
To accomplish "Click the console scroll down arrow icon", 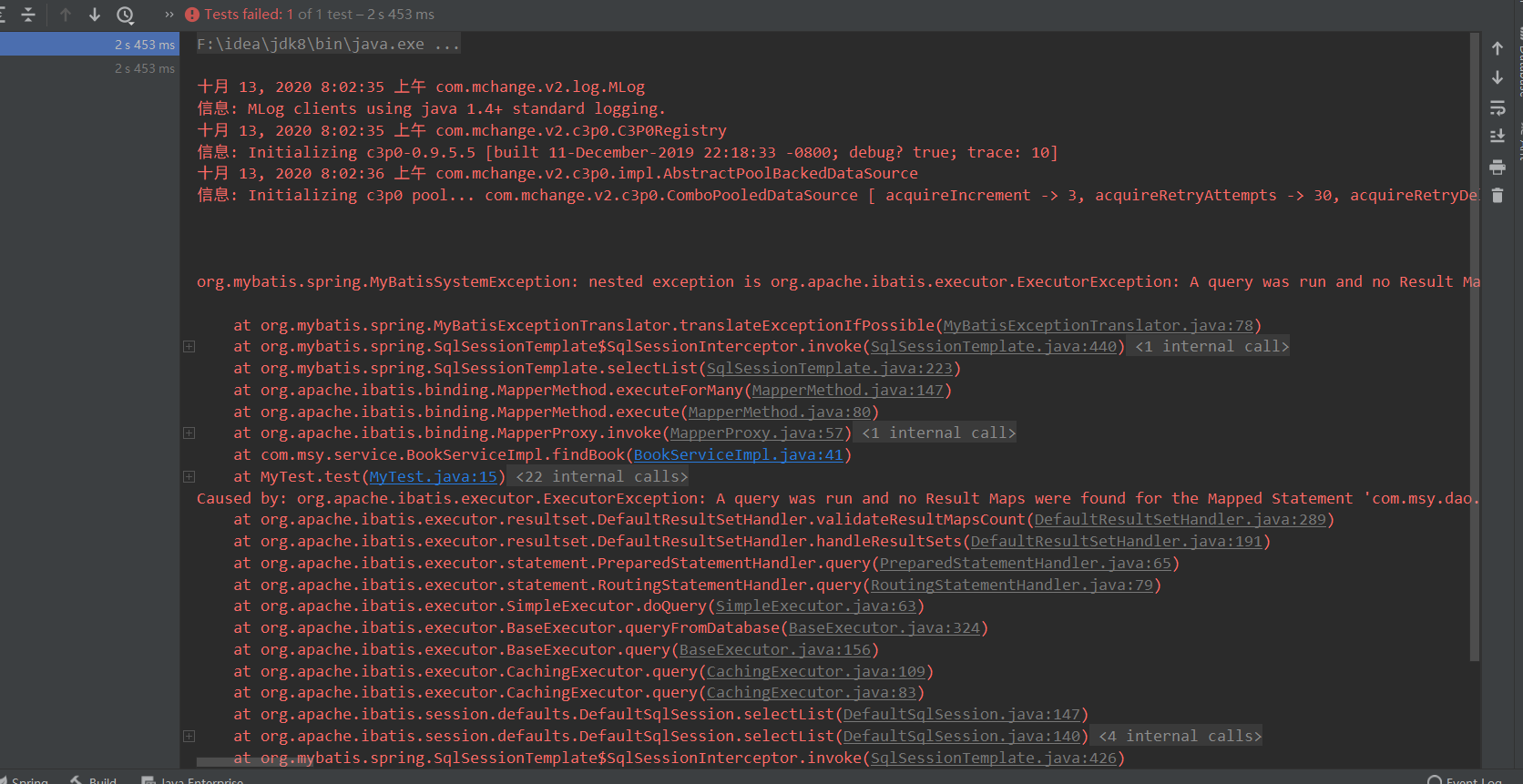I will (x=1497, y=77).
